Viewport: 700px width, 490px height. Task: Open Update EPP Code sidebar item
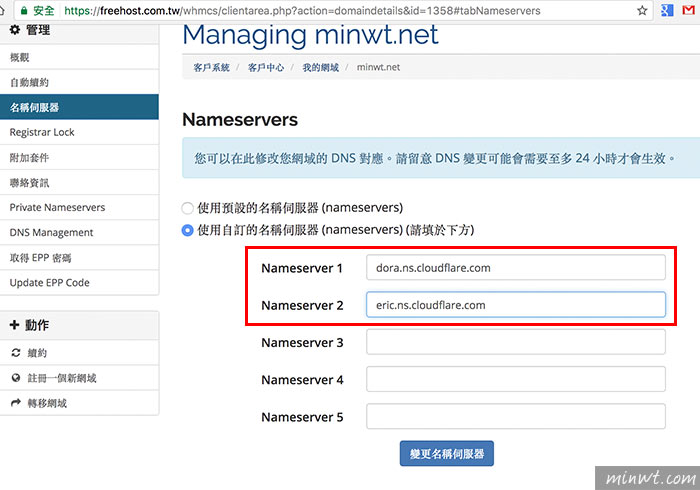coord(79,282)
